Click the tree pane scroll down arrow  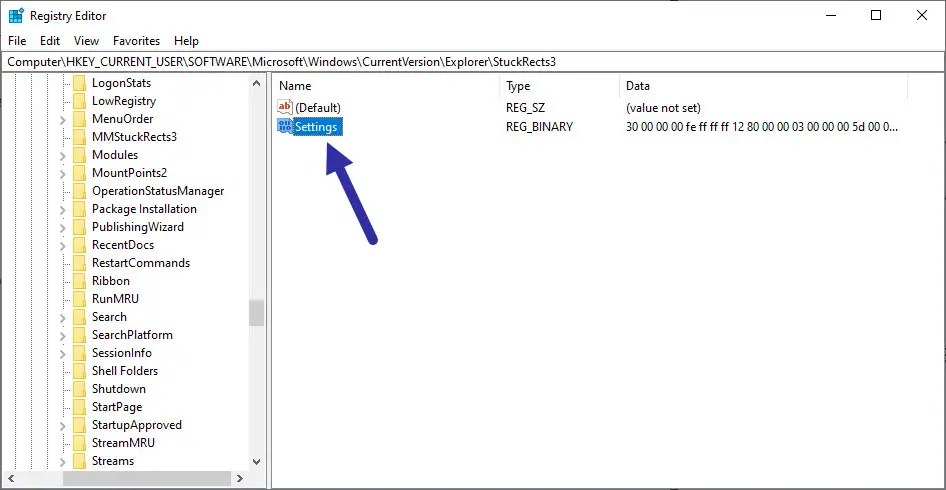pos(256,462)
